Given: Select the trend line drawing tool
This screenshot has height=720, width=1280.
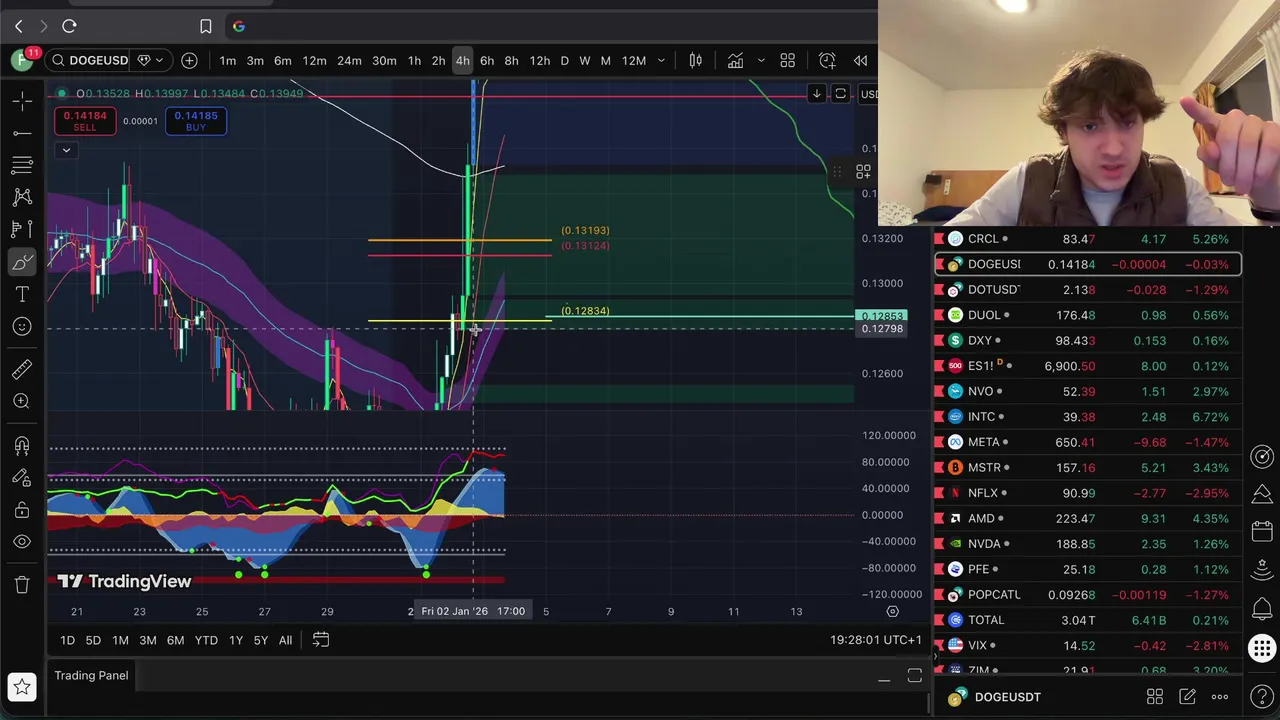Looking at the screenshot, I should (x=22, y=132).
